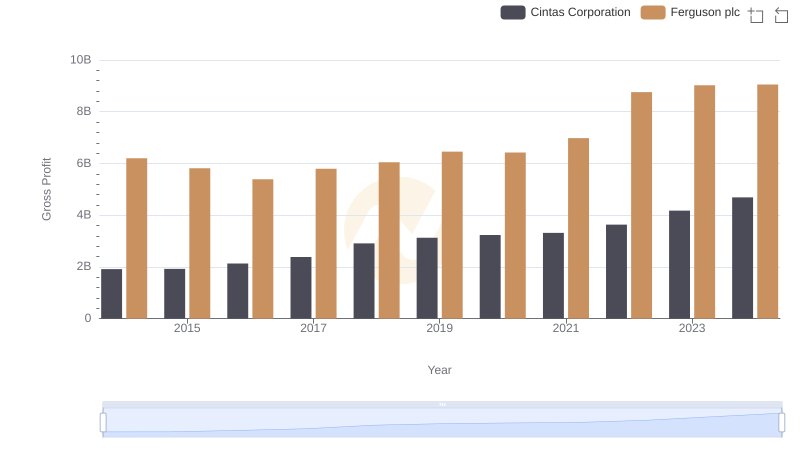The height and width of the screenshot is (461, 800).
Task: Click Cintas Corporation bar for 2023
Action: tap(680, 265)
